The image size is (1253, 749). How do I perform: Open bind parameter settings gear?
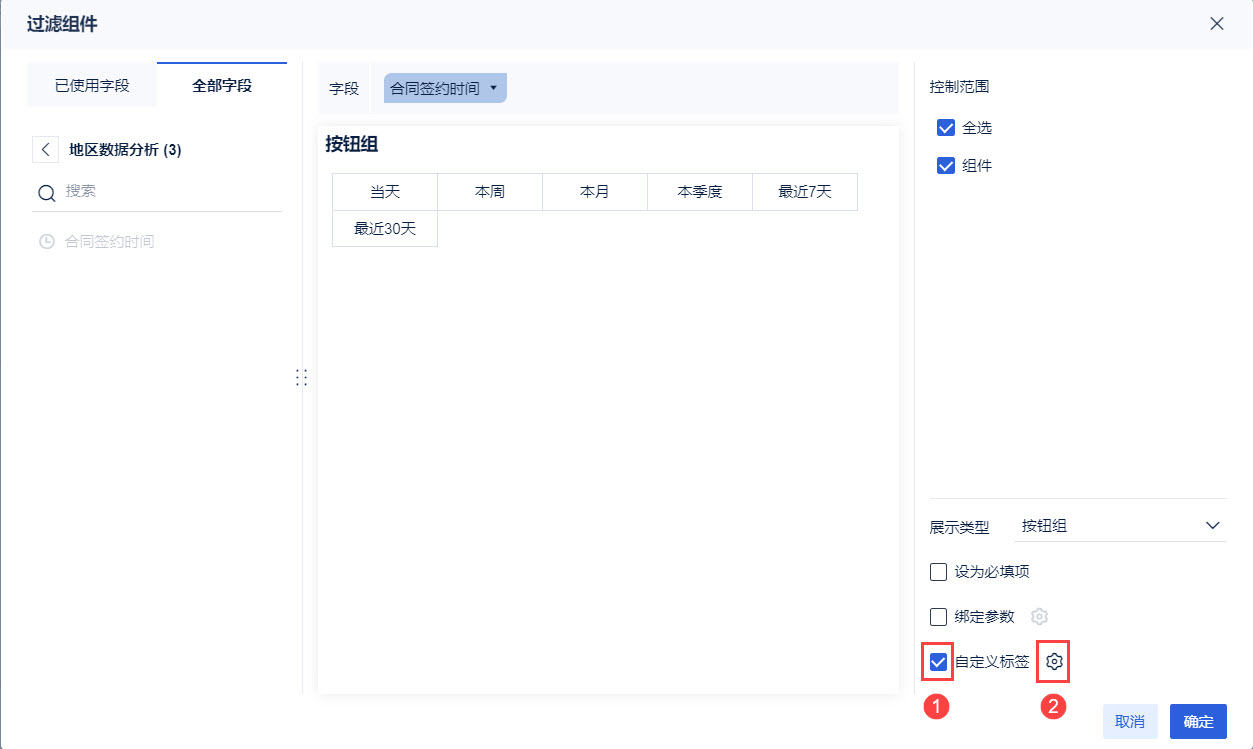[x=1039, y=616]
